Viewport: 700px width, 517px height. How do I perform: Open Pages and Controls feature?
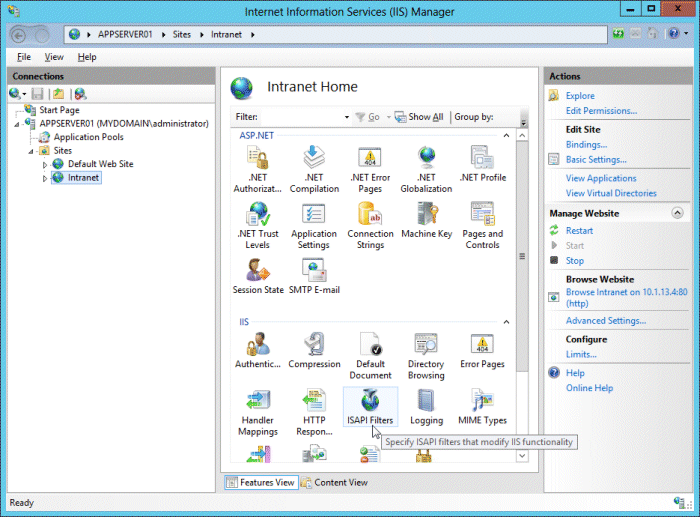(483, 225)
